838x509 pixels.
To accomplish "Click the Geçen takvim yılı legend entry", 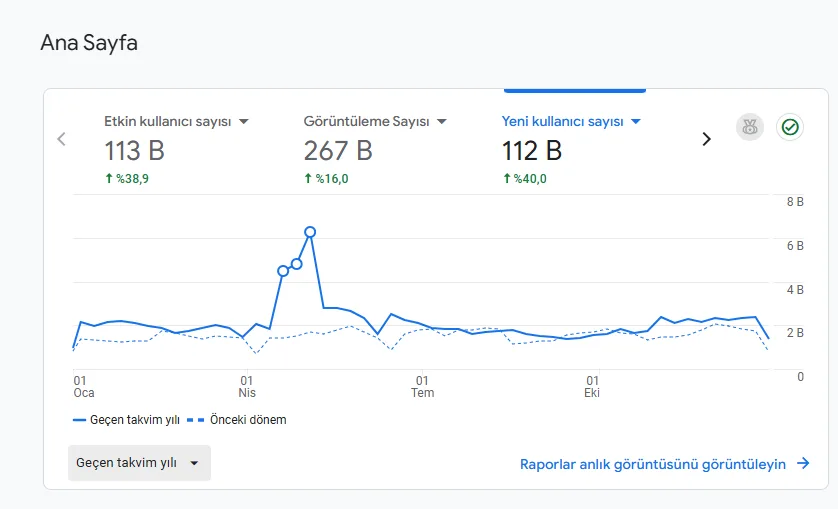I will (x=127, y=420).
